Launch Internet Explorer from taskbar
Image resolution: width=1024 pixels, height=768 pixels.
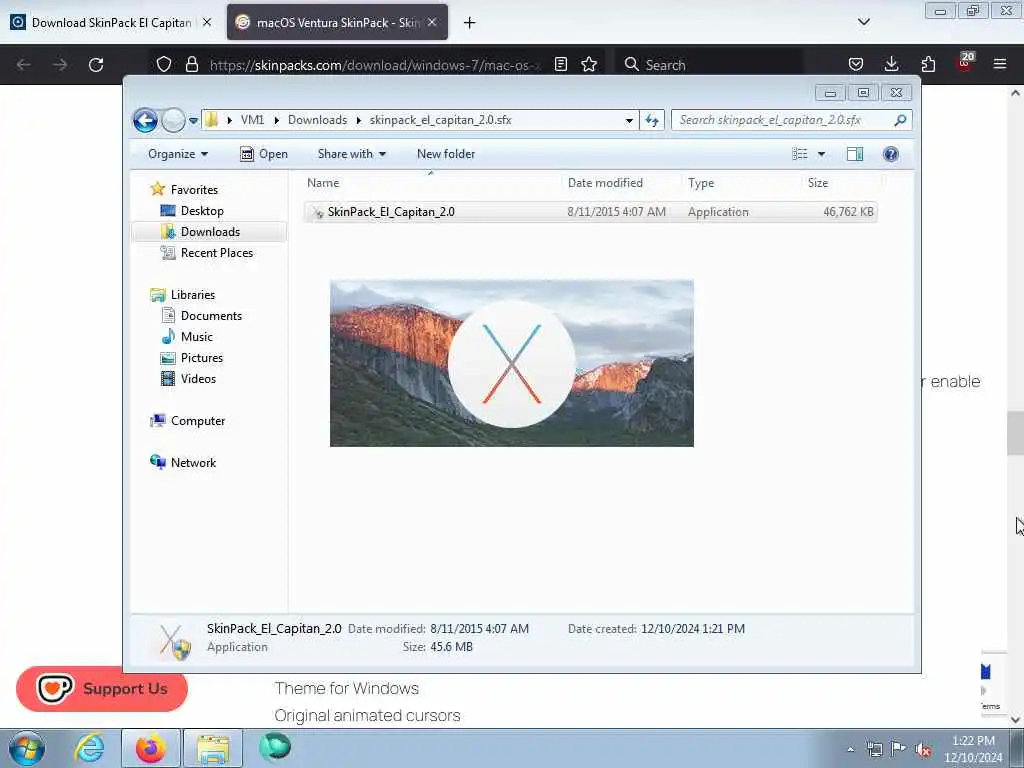click(x=89, y=748)
